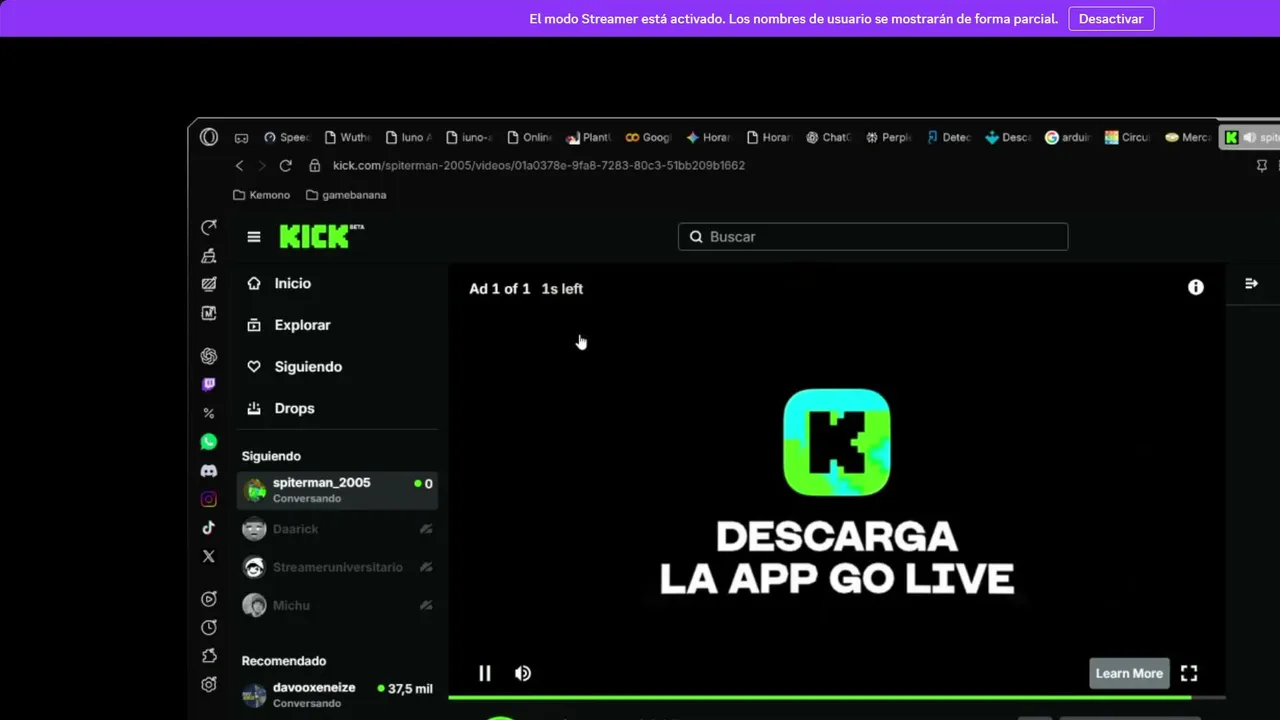Image resolution: width=1280 pixels, height=720 pixels.
Task: Switch to the Plant browser tab
Action: click(588, 138)
